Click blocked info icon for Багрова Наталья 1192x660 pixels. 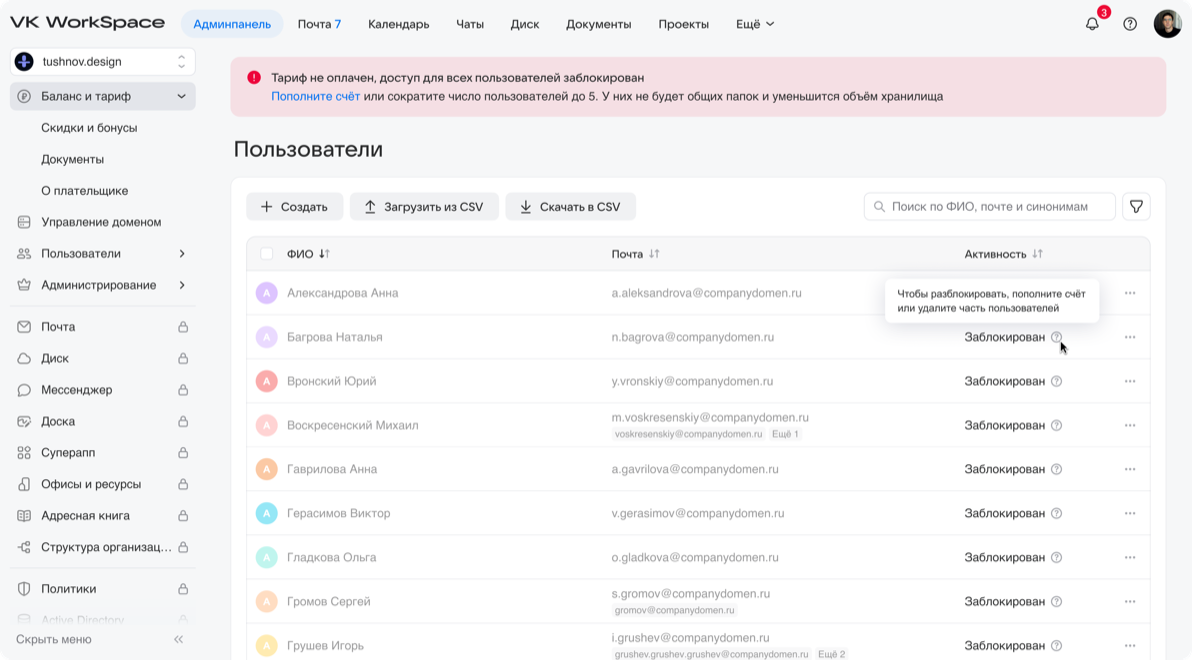point(1057,337)
